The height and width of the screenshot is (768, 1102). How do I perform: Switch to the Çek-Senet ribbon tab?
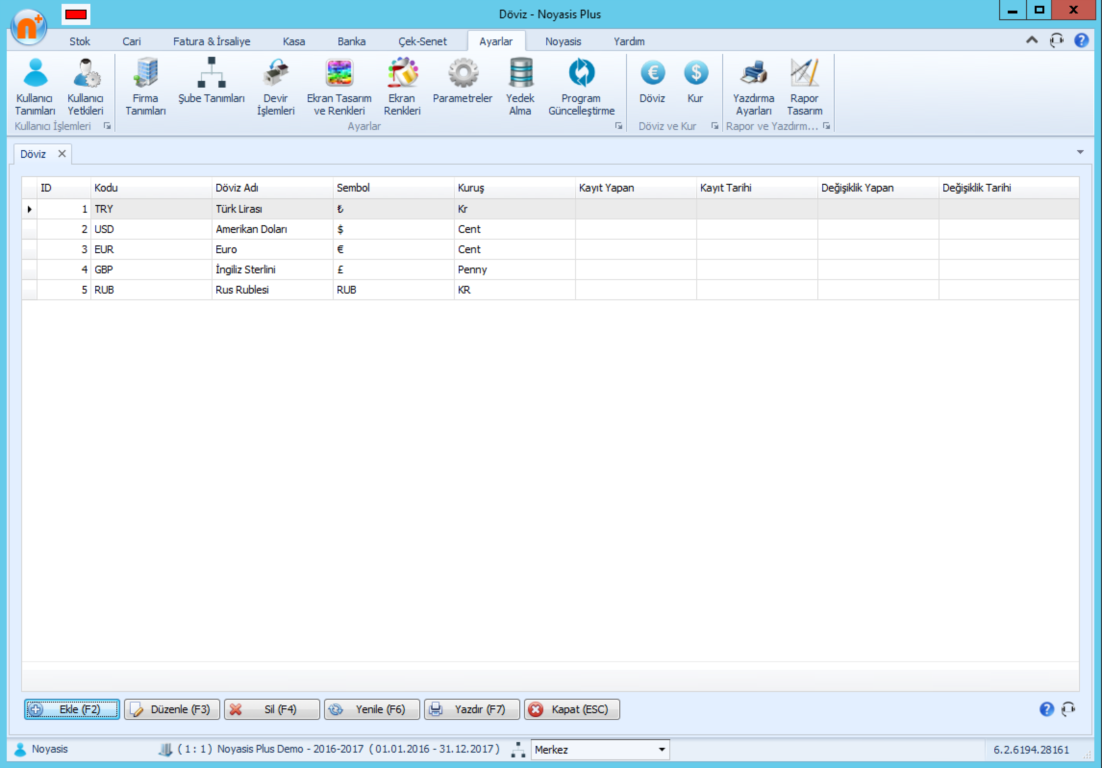click(422, 41)
